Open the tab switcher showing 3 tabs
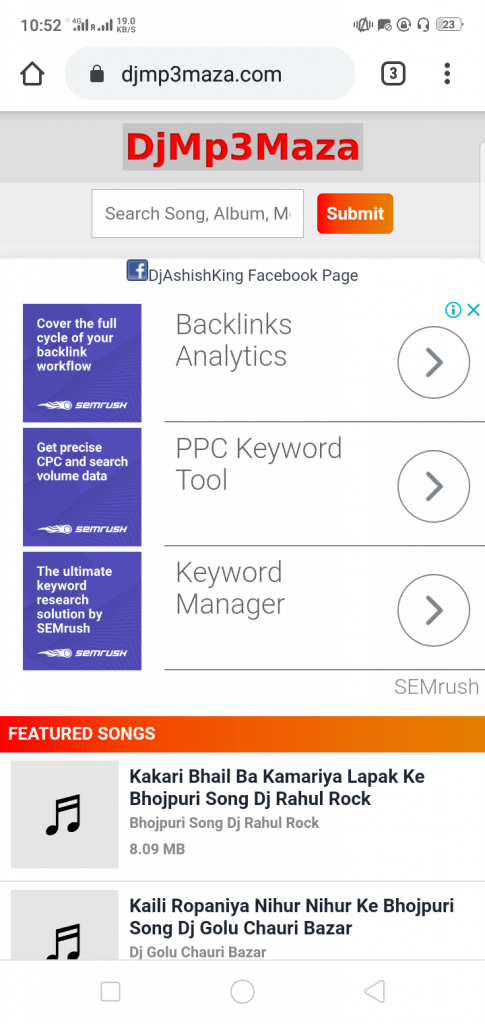Viewport: 485px width, 1024px height. (393, 74)
